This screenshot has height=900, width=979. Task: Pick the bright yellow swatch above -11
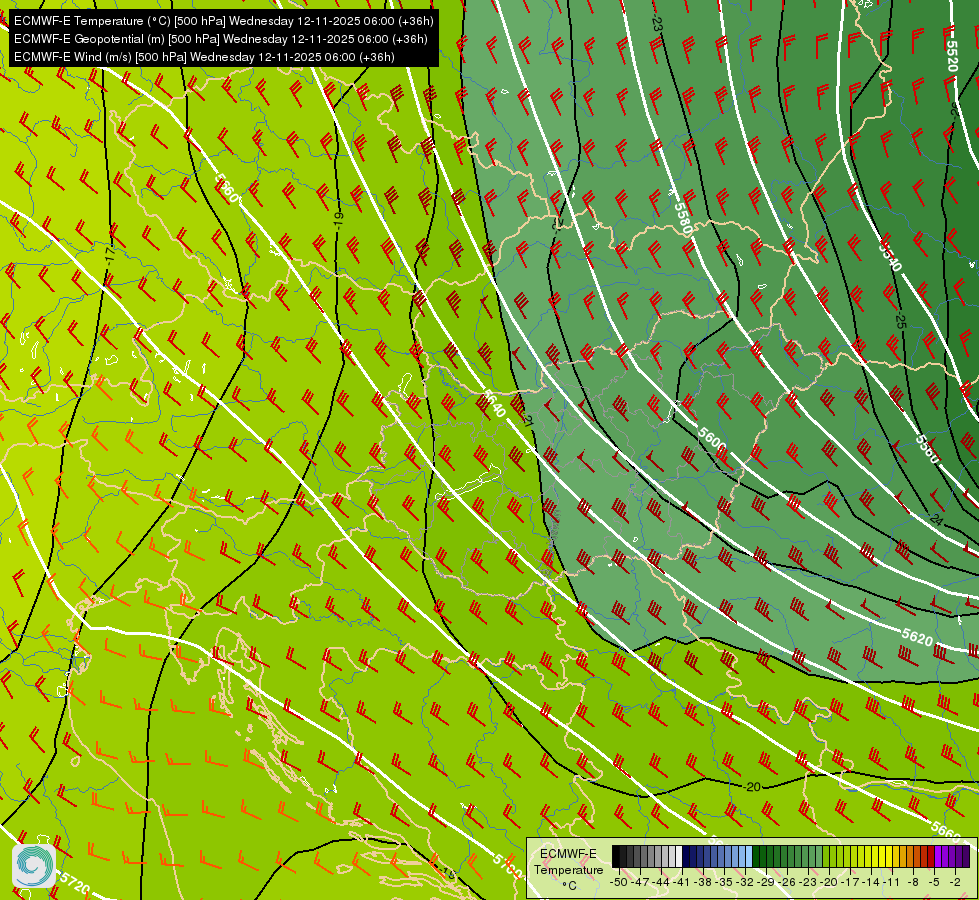tap(889, 856)
